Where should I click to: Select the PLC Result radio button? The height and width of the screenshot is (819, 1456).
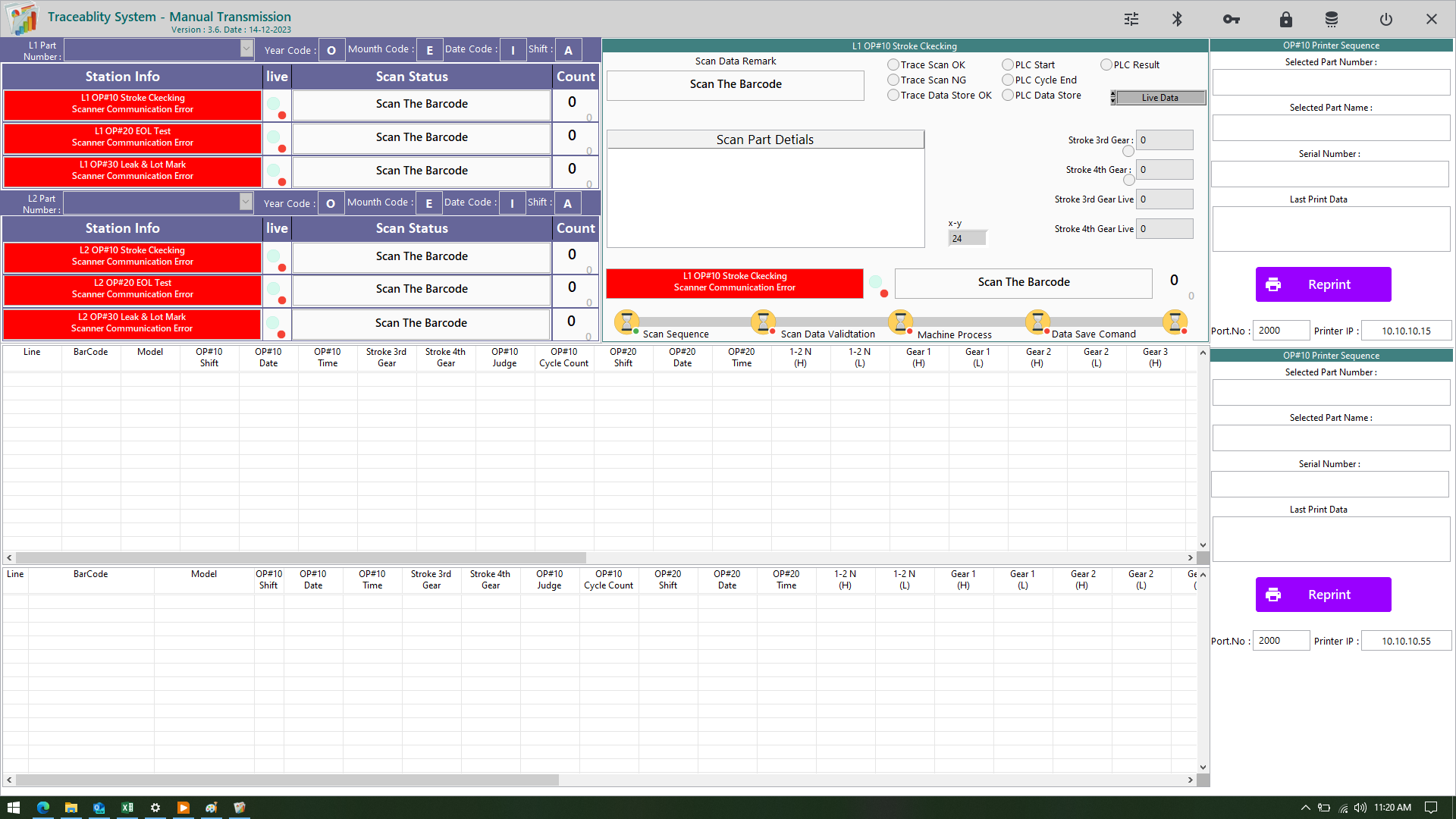click(x=1106, y=65)
